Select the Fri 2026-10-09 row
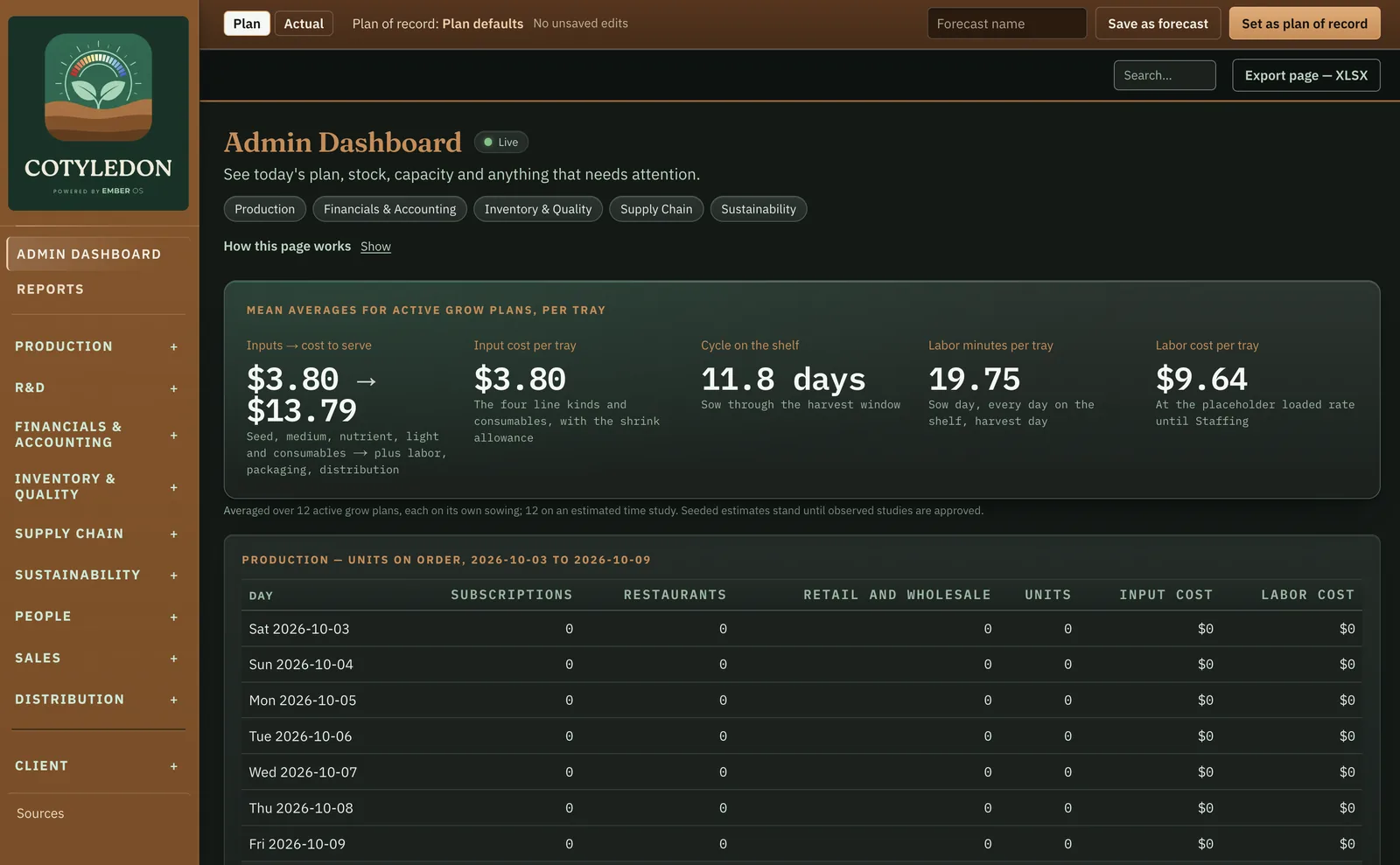The width and height of the screenshot is (1400, 865). [x=801, y=844]
